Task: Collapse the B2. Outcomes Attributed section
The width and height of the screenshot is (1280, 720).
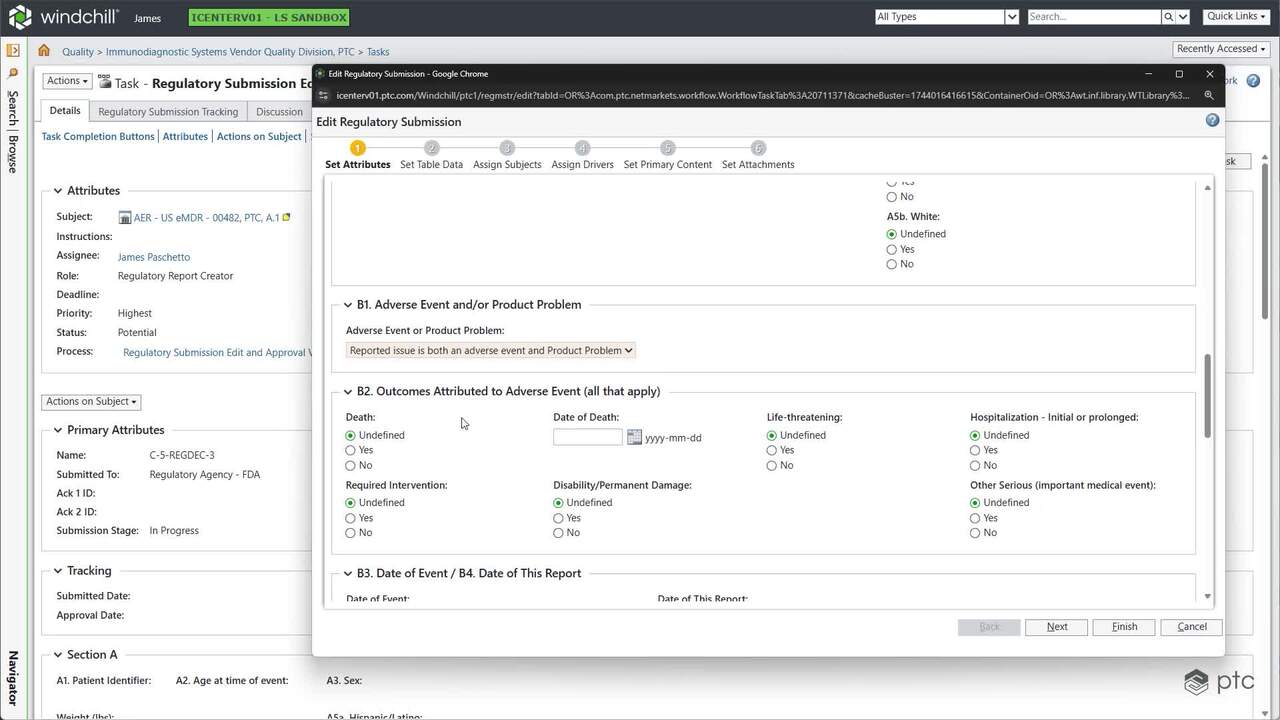Action: [x=348, y=392]
